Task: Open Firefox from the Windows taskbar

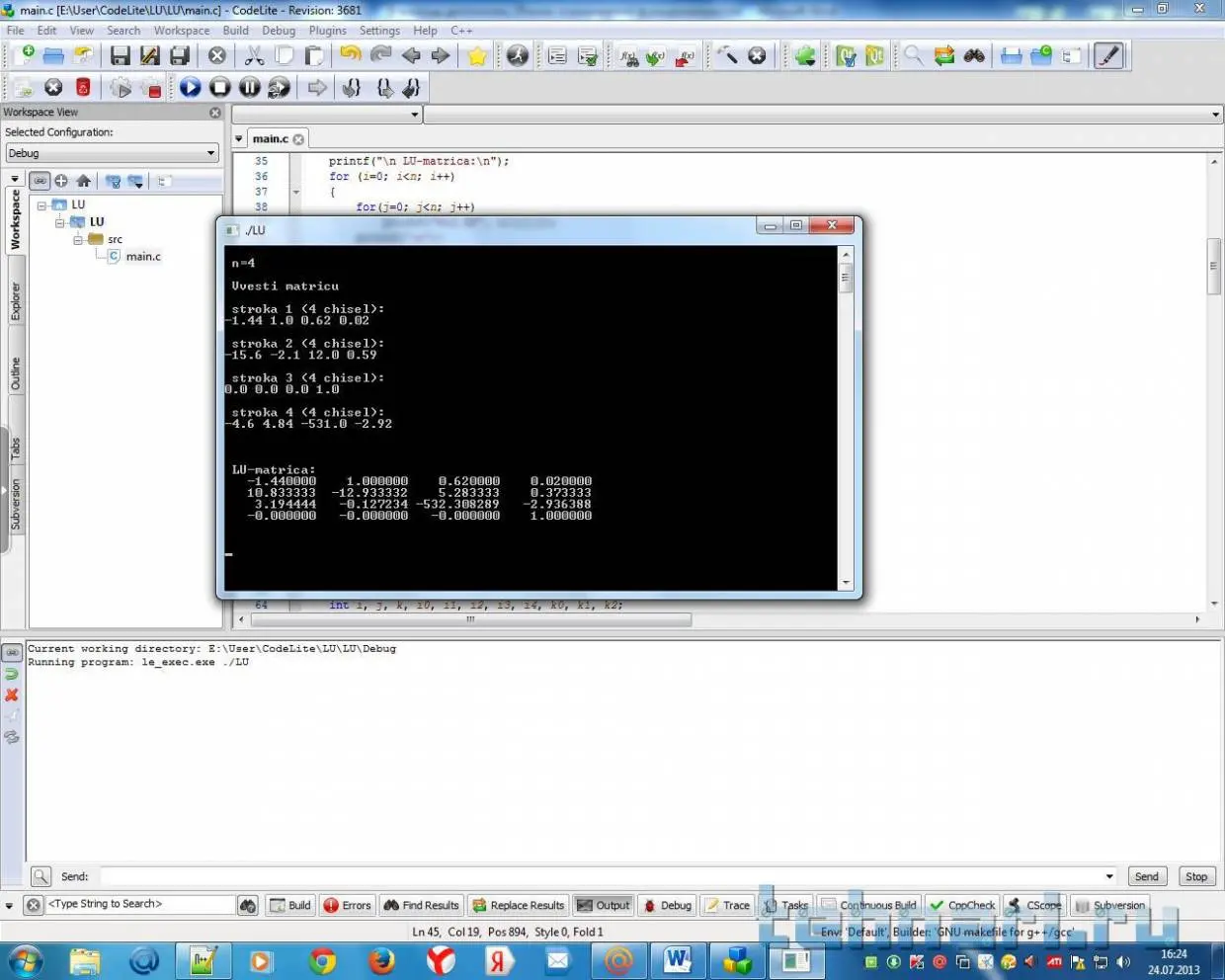Action: point(380,960)
